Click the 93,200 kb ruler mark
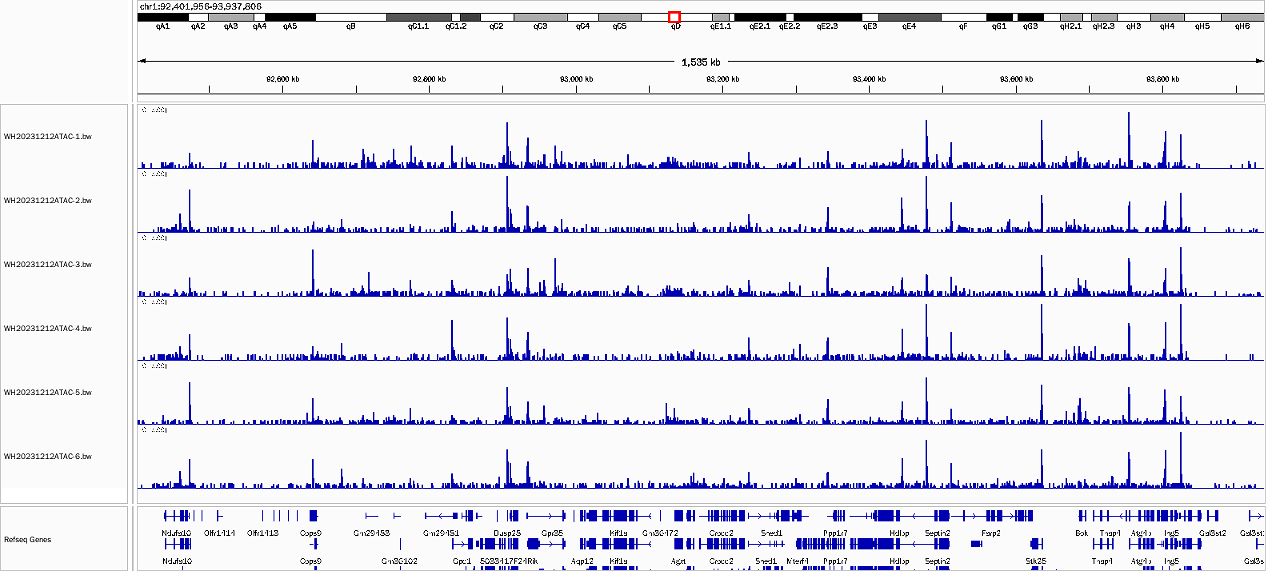Viewport: 1280px width, 571px height. 722,79
